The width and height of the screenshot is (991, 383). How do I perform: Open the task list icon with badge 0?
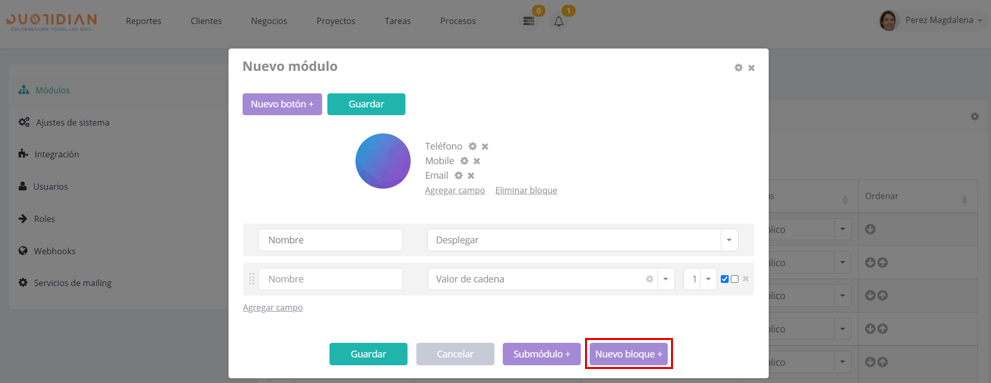point(529,21)
